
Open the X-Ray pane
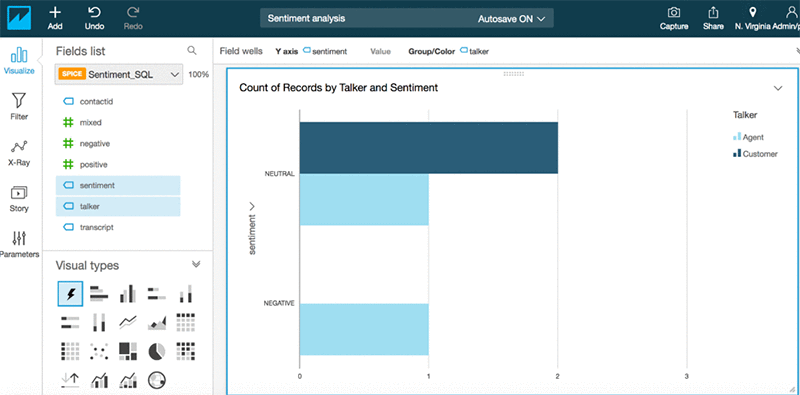[x=19, y=153]
